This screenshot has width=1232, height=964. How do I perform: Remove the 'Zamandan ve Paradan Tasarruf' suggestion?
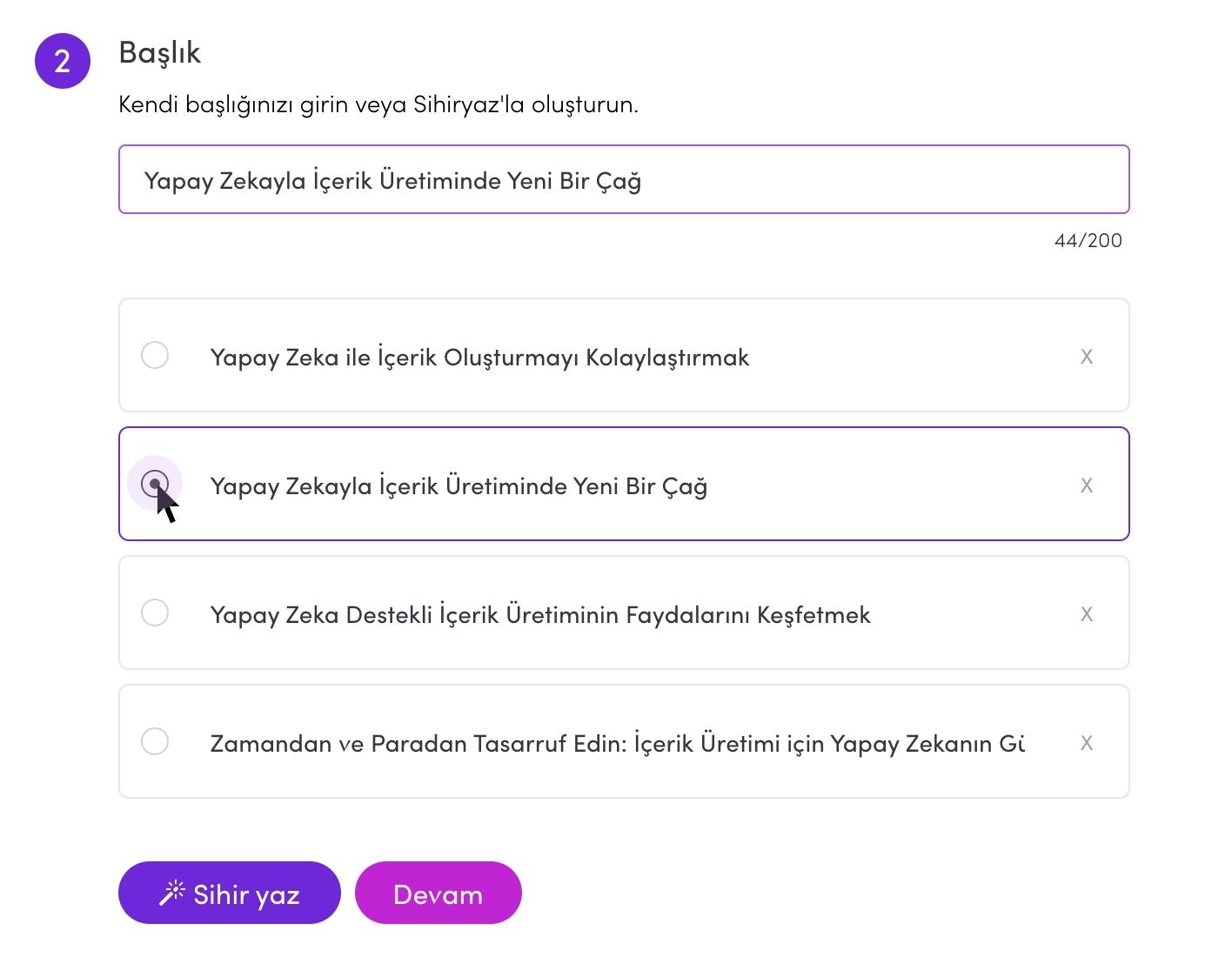pos(1086,743)
